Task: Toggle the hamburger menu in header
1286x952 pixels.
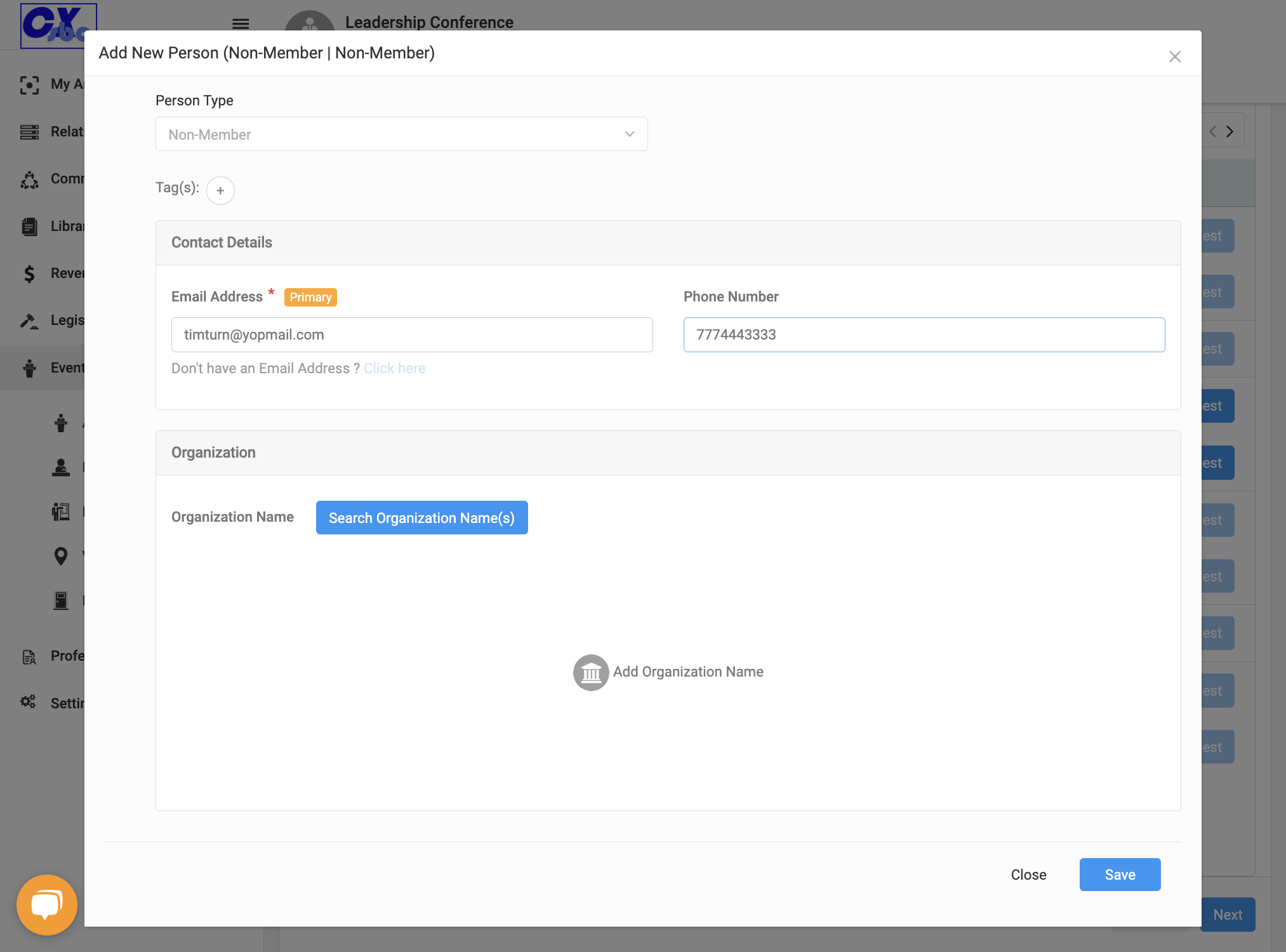Action: coord(241,24)
